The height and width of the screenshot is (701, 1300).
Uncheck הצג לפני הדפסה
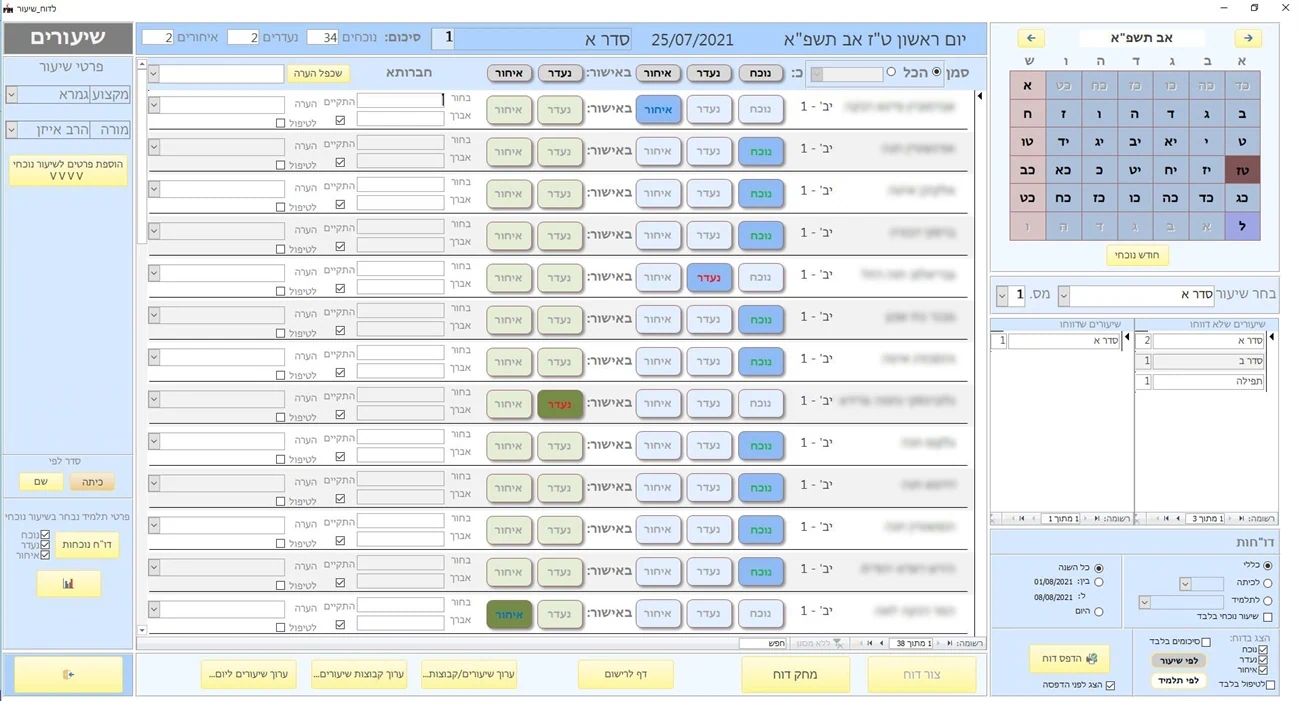point(1110,685)
